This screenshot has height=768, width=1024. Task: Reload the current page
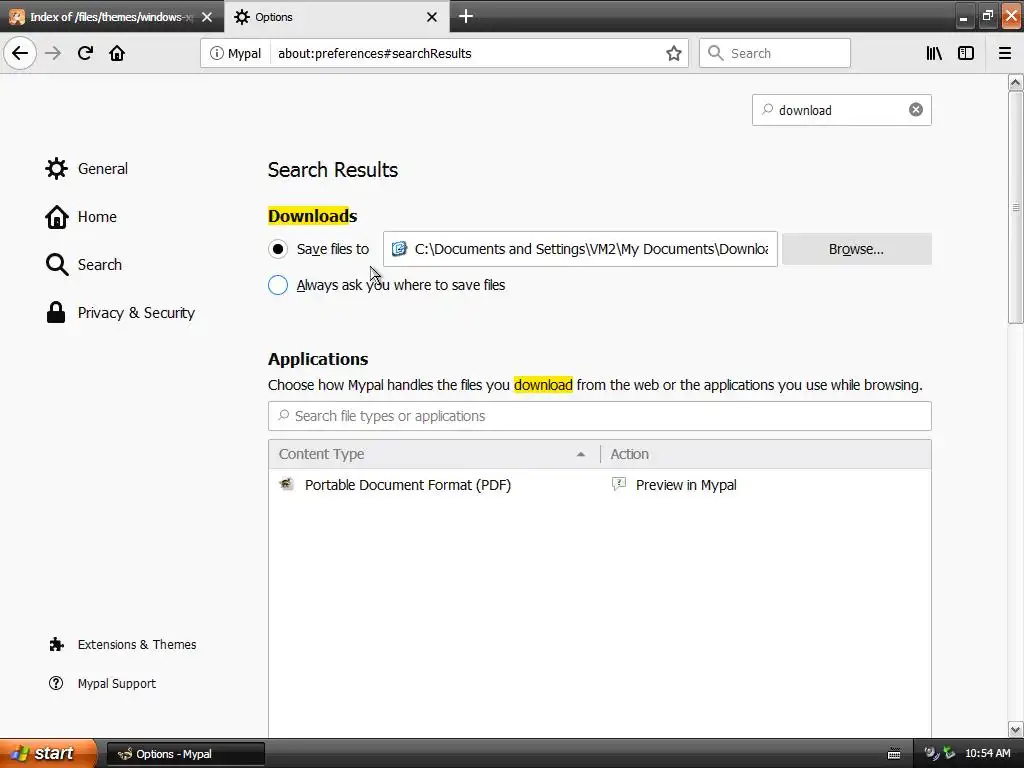click(x=85, y=54)
